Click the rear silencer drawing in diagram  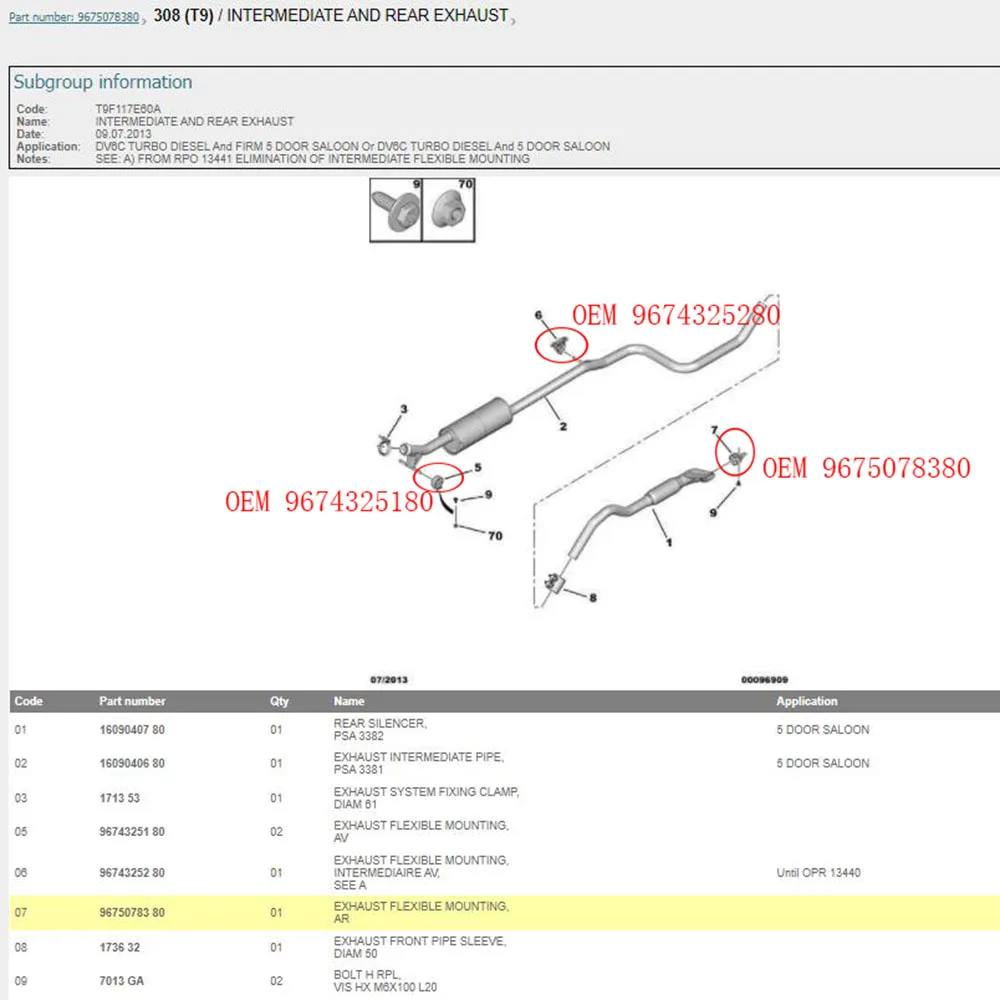tap(662, 490)
